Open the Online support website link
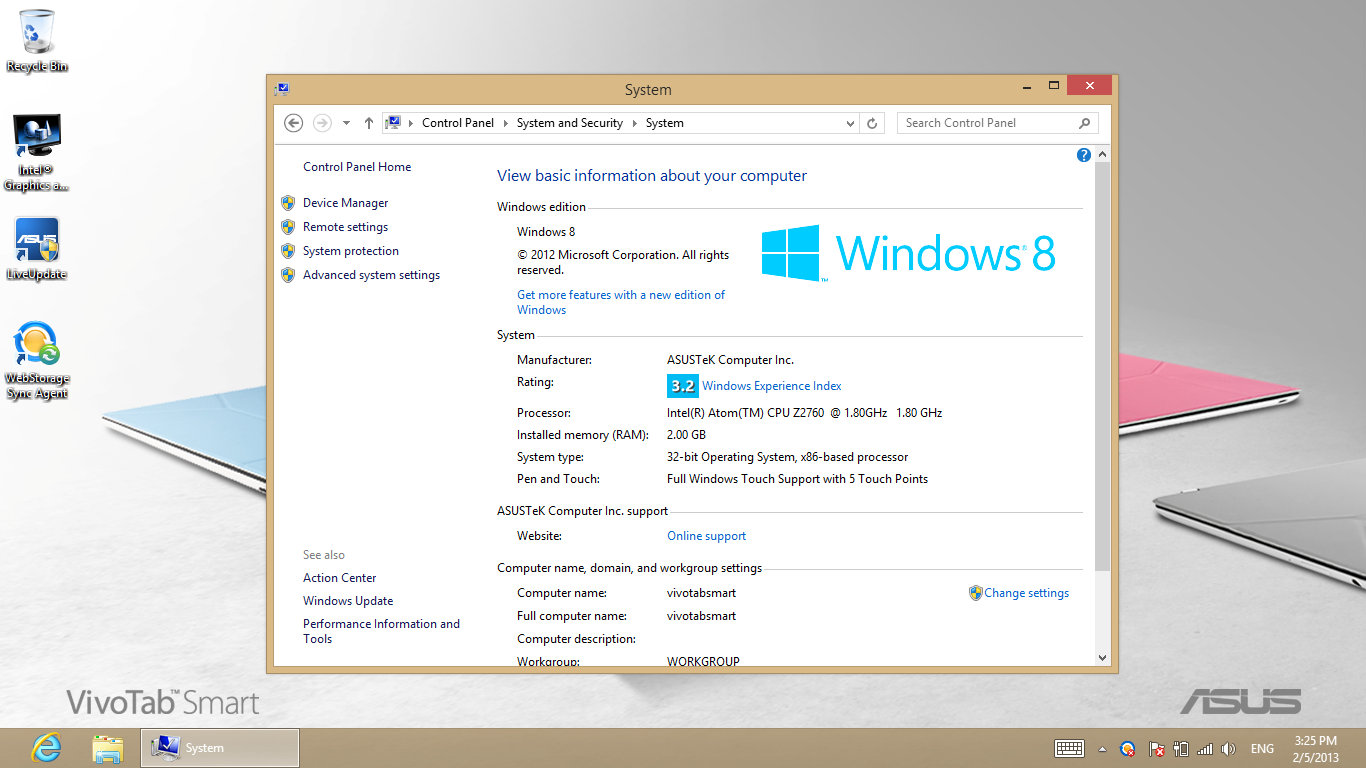1366x768 pixels. 707,536
